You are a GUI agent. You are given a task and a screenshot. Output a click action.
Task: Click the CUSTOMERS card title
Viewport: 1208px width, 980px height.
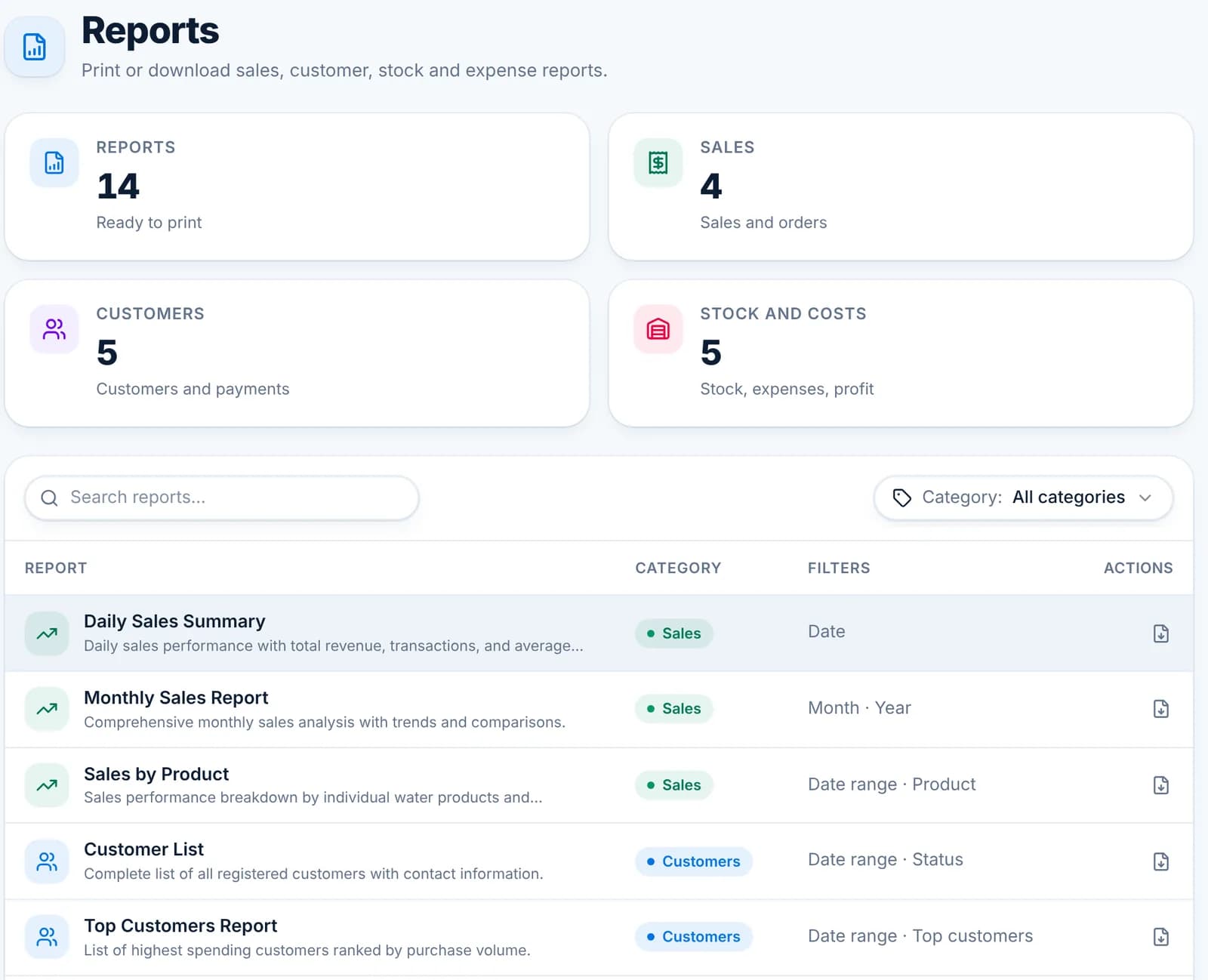(150, 313)
